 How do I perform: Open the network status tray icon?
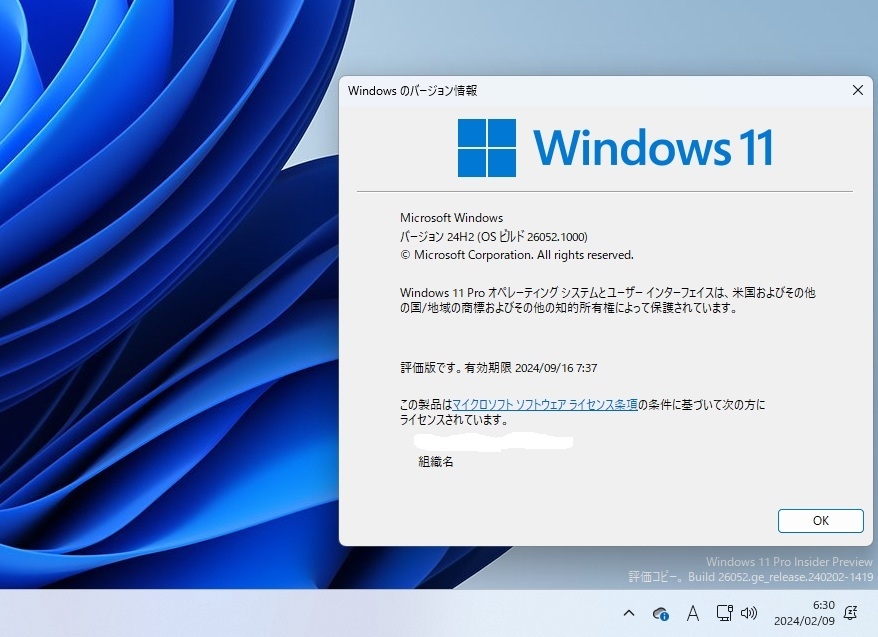pos(725,613)
